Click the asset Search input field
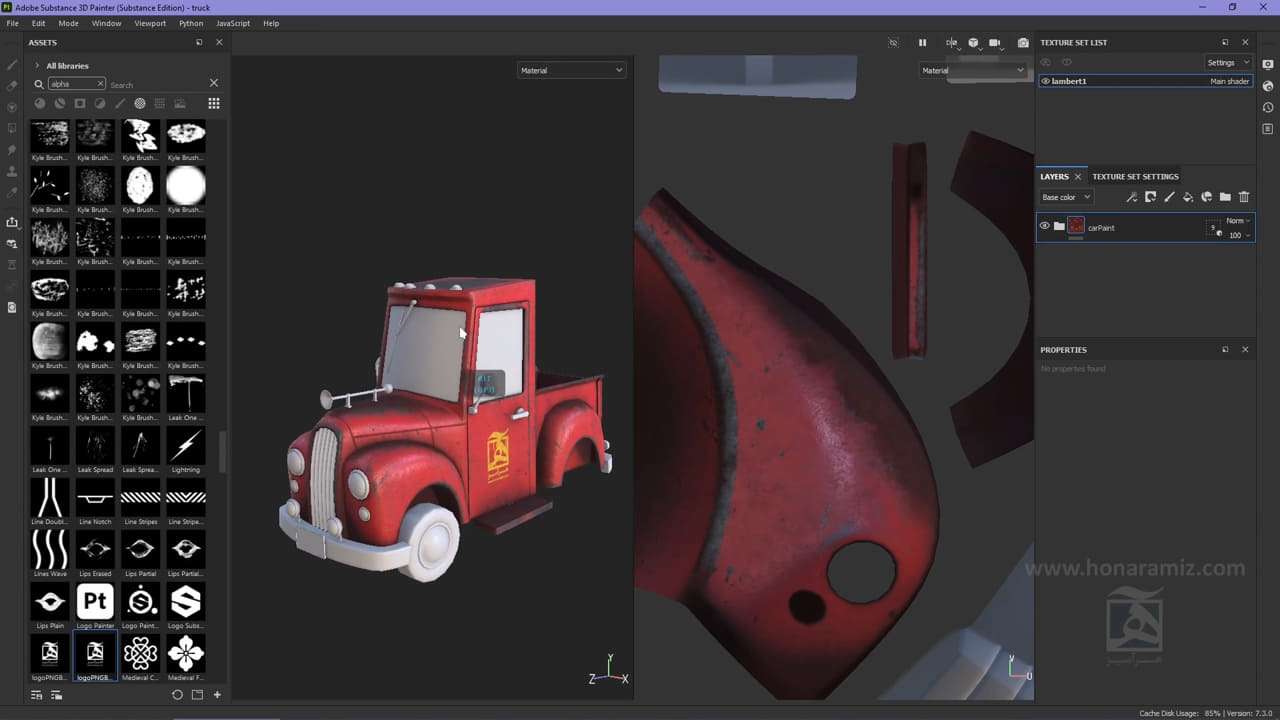The height and width of the screenshot is (720, 1280). (156, 84)
